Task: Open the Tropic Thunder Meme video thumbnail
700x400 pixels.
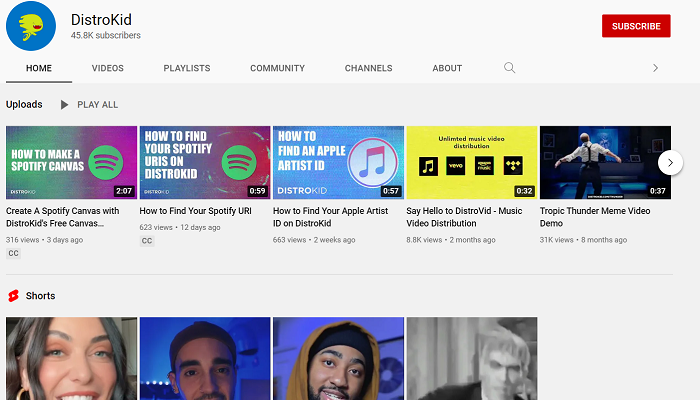Action: pos(605,162)
